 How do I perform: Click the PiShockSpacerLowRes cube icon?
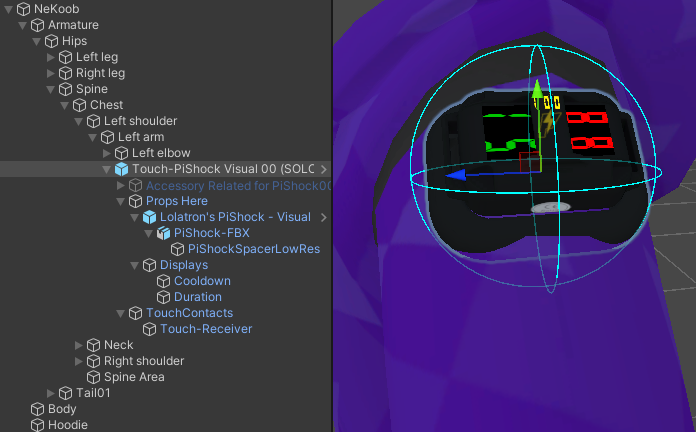coord(177,249)
